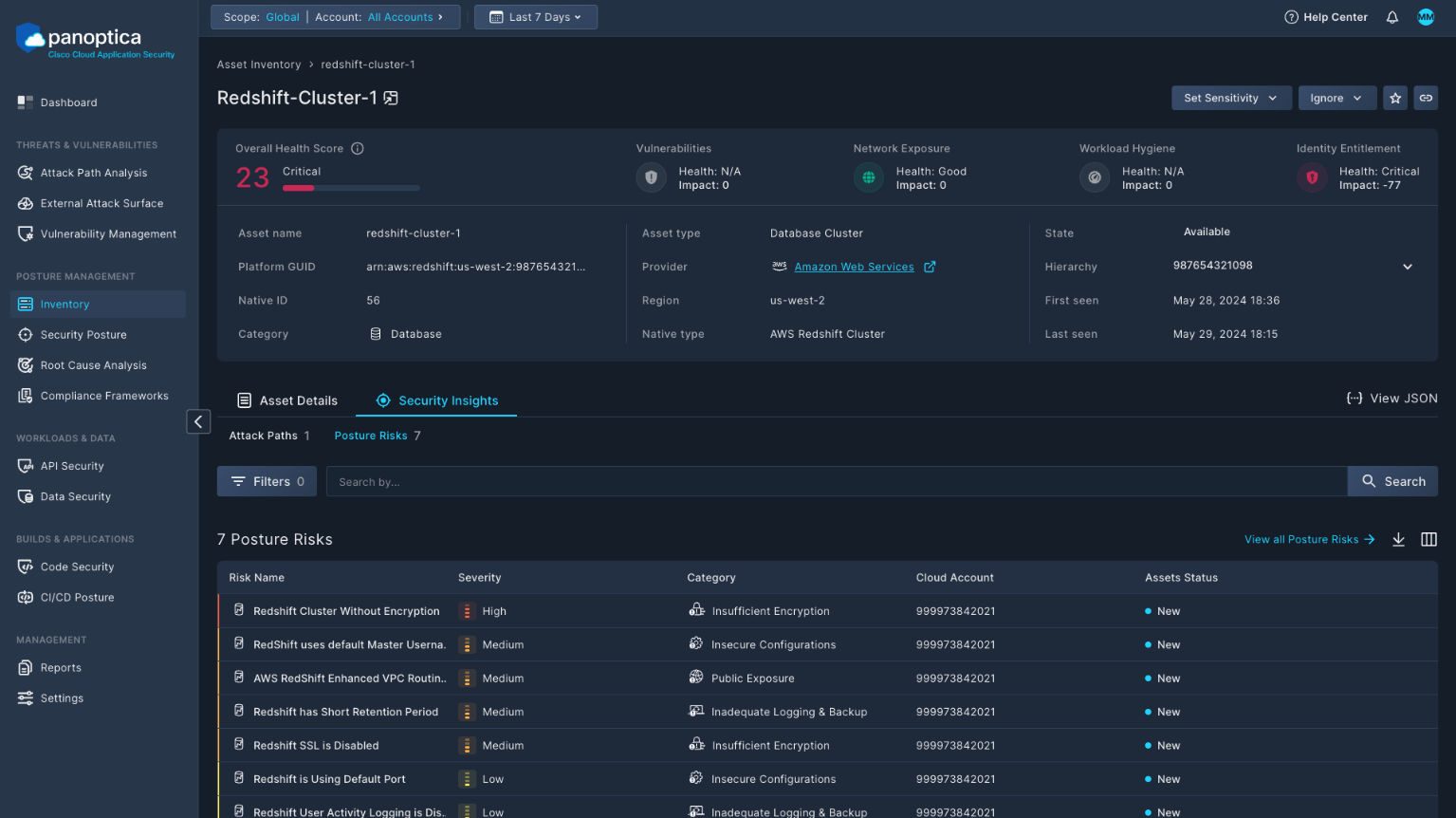Click the Network Exposure globe icon
Viewport: 1456px width, 818px height.
coord(868,177)
